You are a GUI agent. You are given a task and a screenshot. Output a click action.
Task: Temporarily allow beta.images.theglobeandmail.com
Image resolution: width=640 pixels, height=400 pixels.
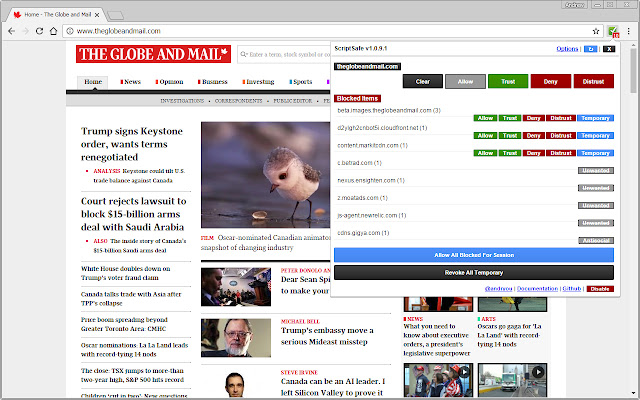pyautogui.click(x=596, y=118)
